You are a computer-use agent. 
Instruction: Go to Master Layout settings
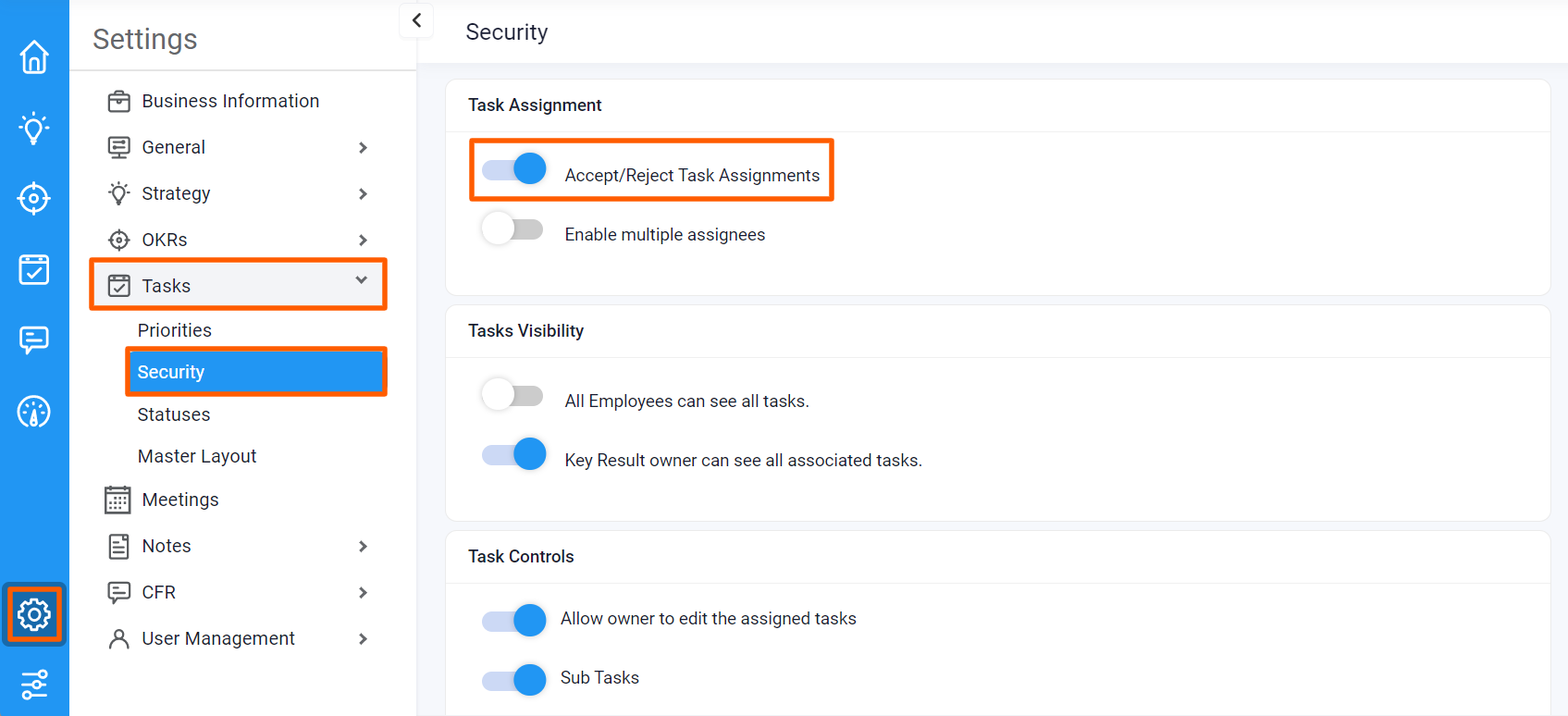(197, 455)
